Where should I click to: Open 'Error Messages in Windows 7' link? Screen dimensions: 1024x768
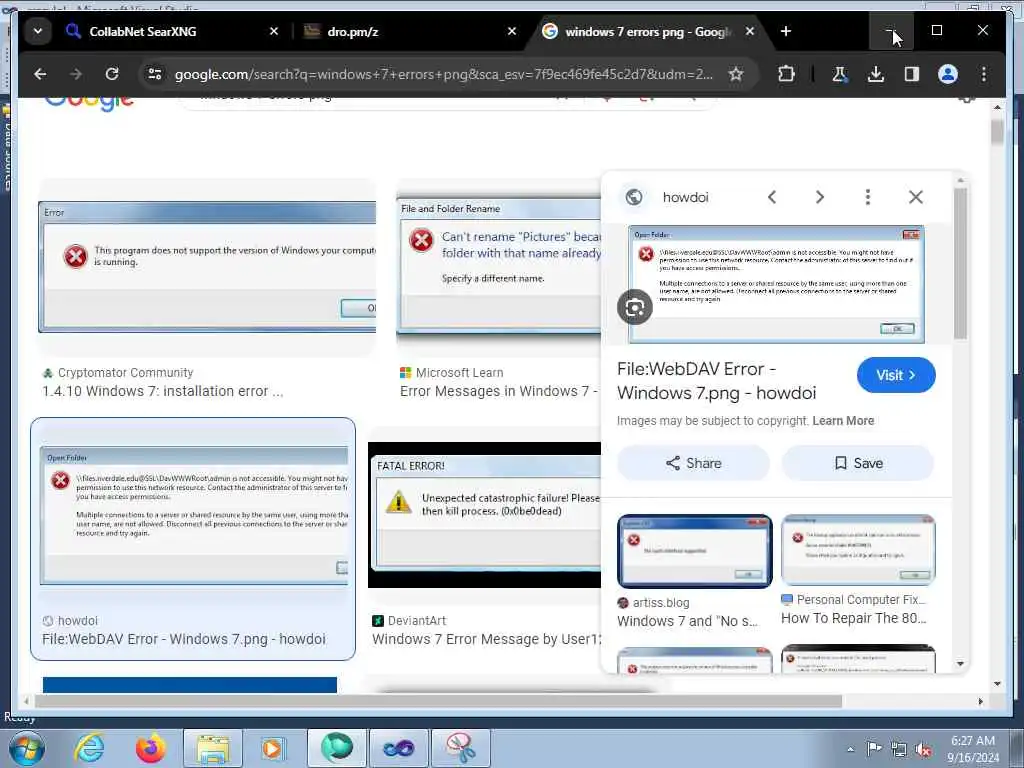pos(499,391)
